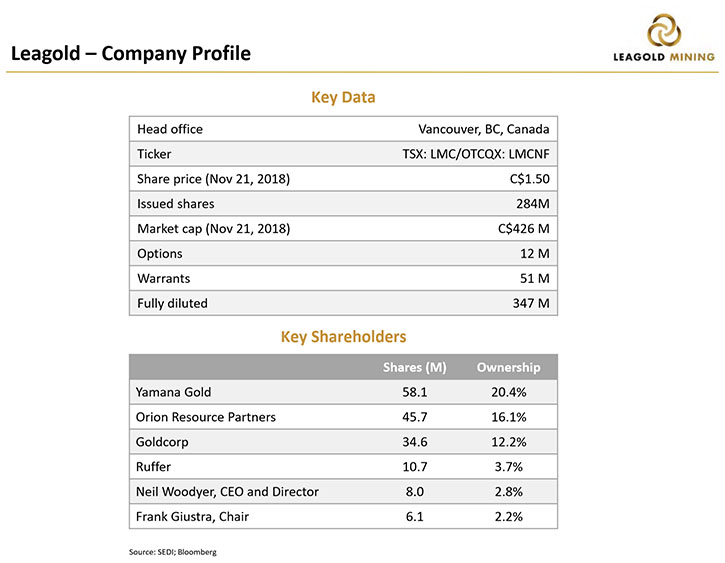This screenshot has height=563, width=725.
Task: Click the 'C$426 M' market cap value
Action: pyautogui.click(x=523, y=229)
